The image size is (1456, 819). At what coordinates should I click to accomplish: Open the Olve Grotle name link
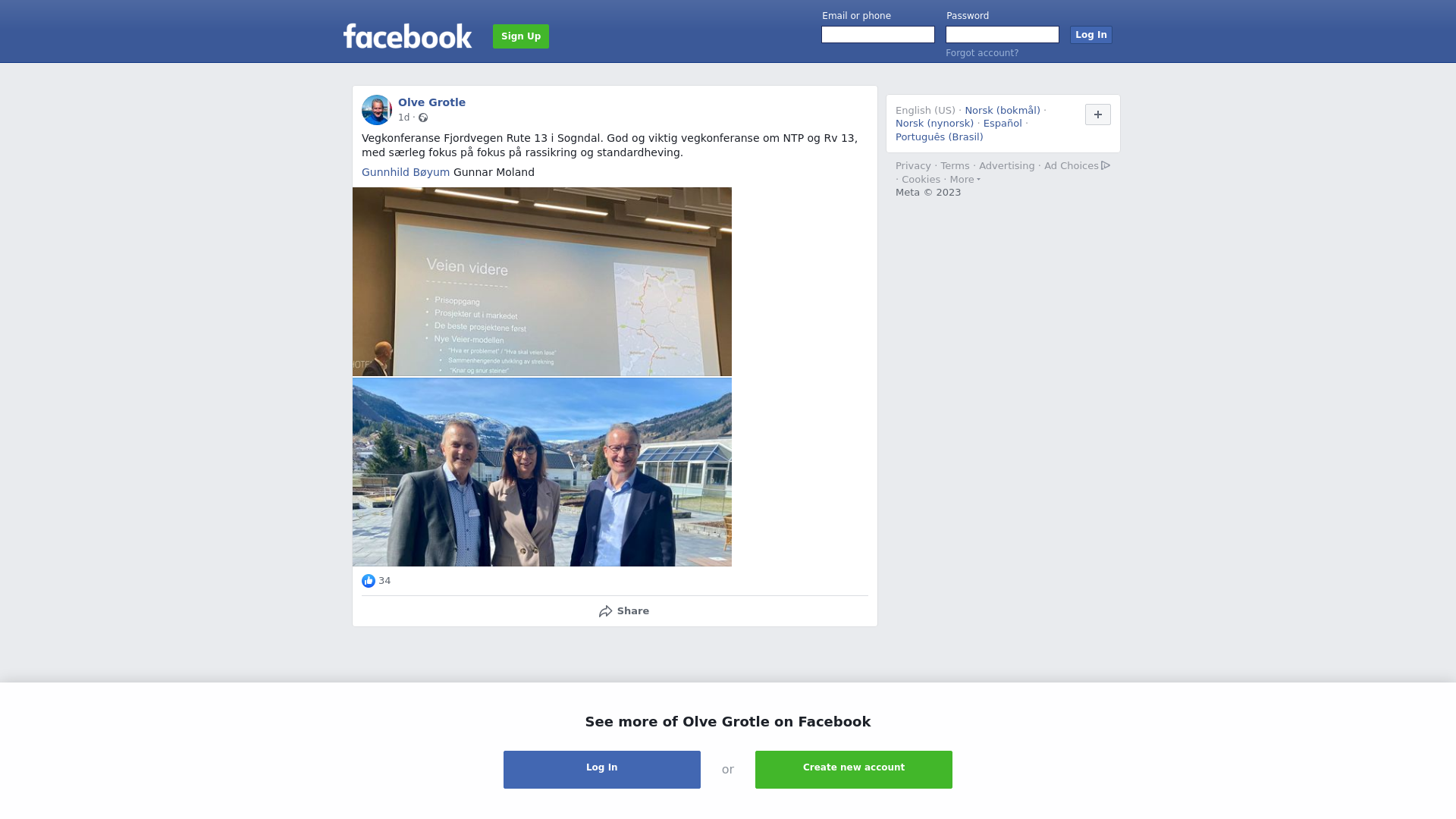[431, 102]
